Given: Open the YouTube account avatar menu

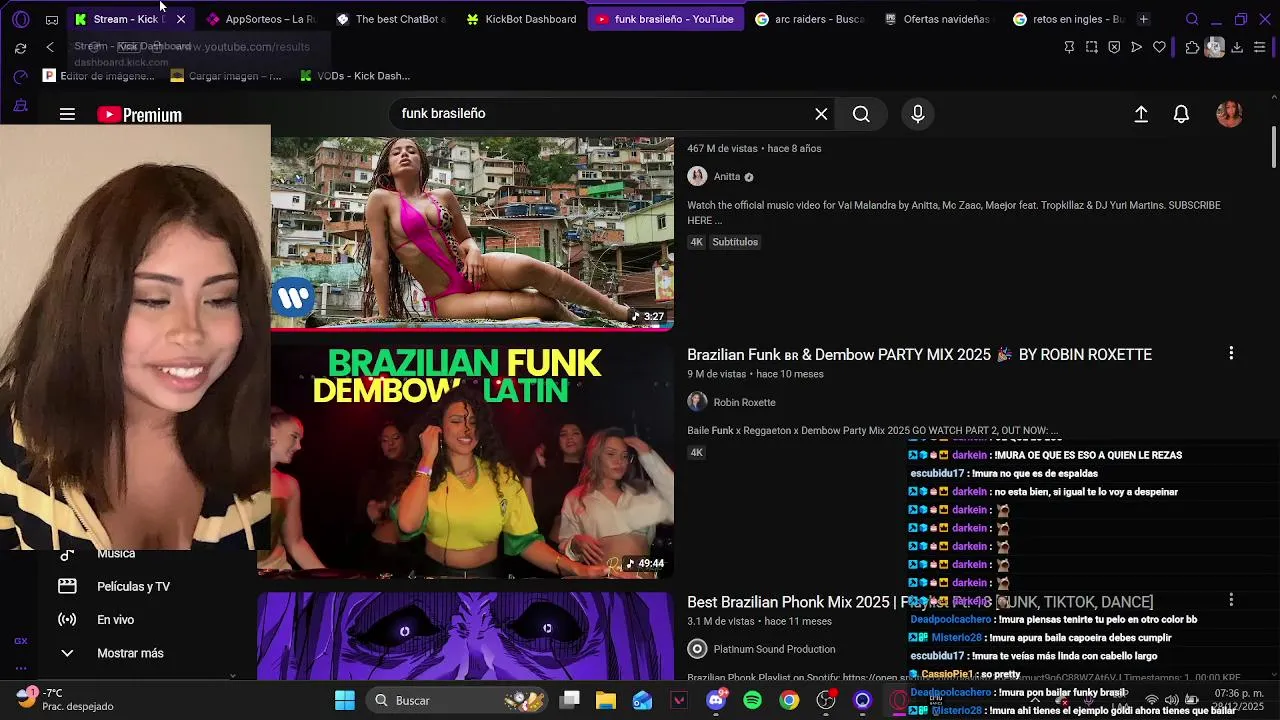Looking at the screenshot, I should click(x=1229, y=114).
